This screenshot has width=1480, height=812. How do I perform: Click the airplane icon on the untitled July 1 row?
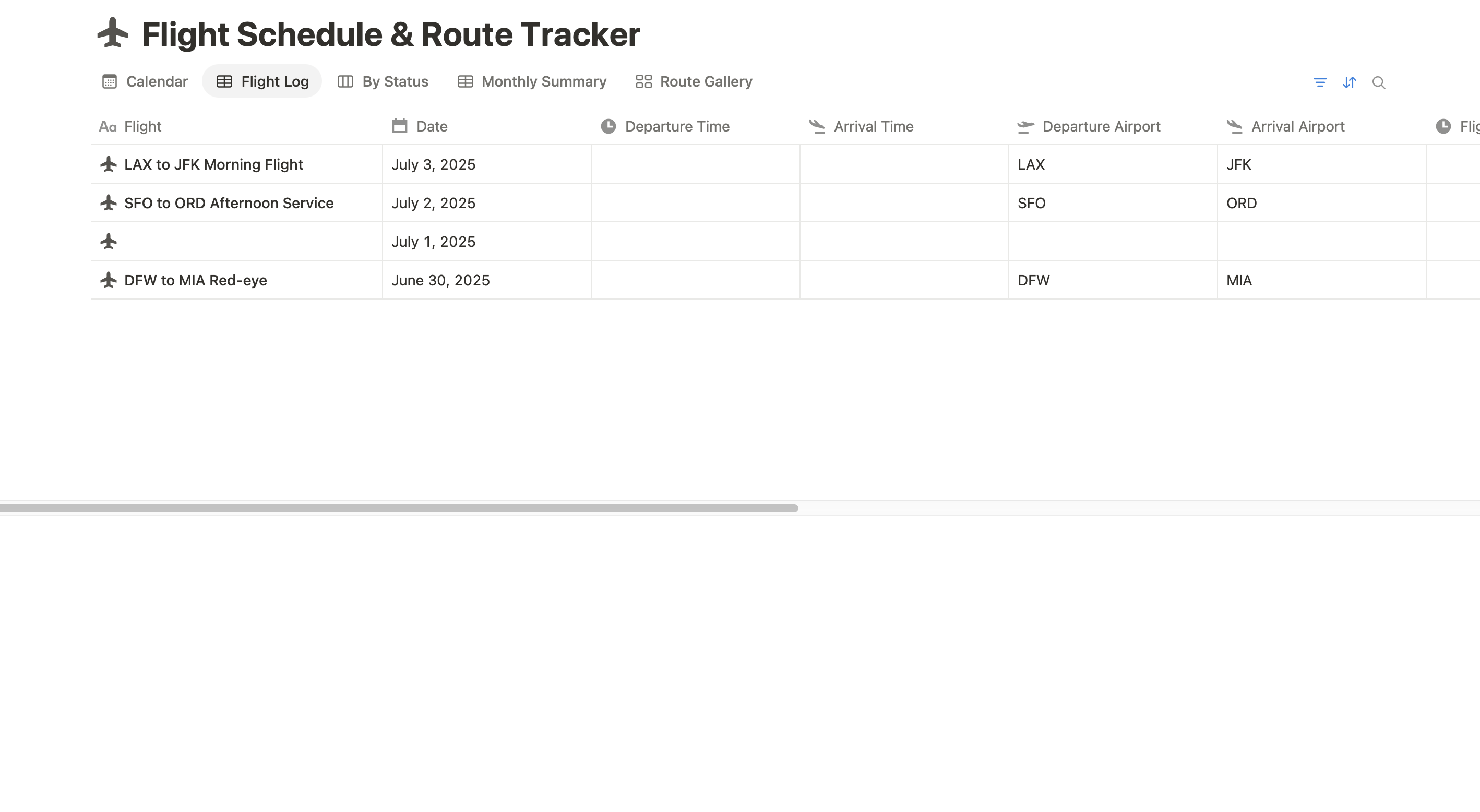coord(109,242)
